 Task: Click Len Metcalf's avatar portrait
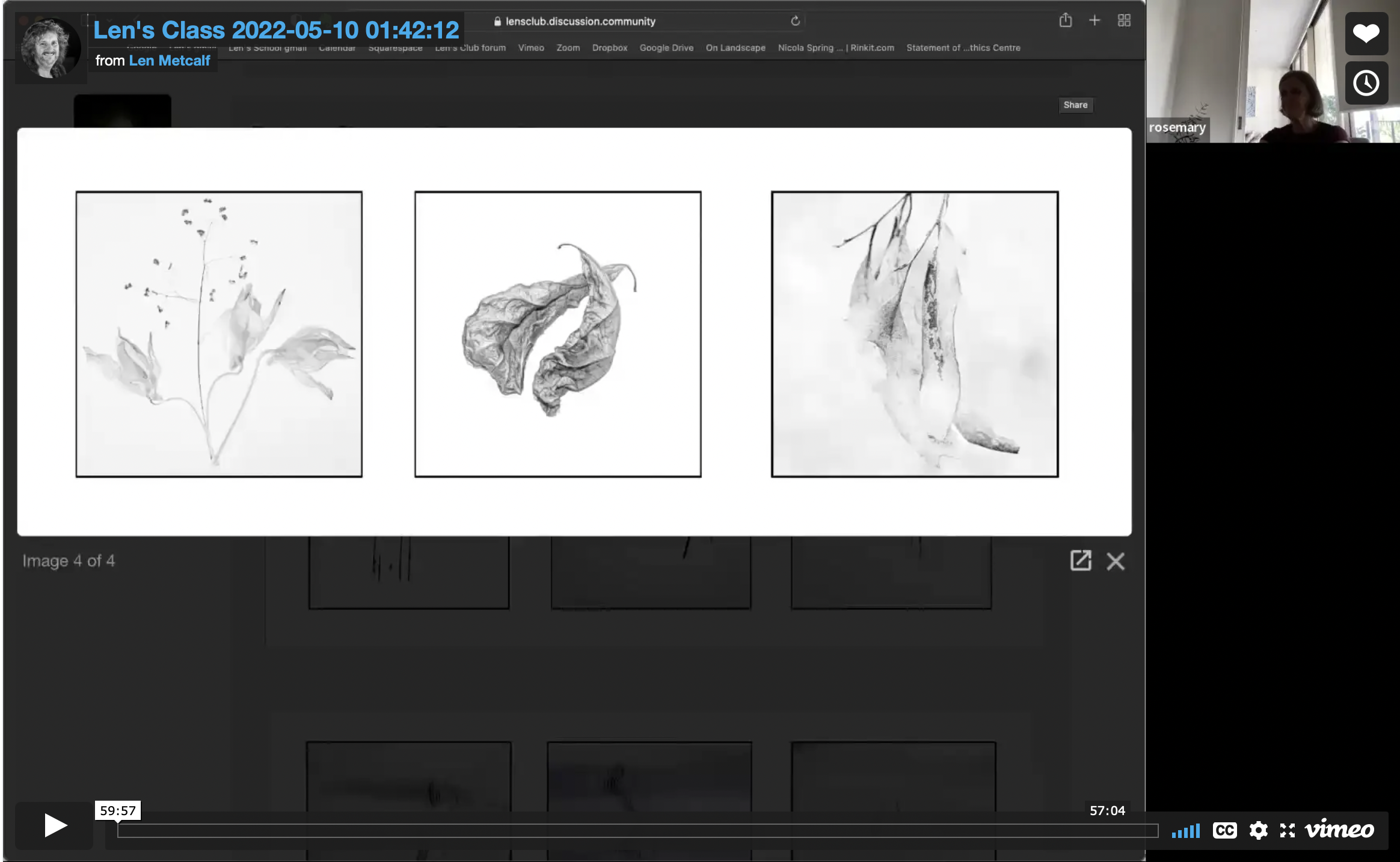click(x=51, y=49)
